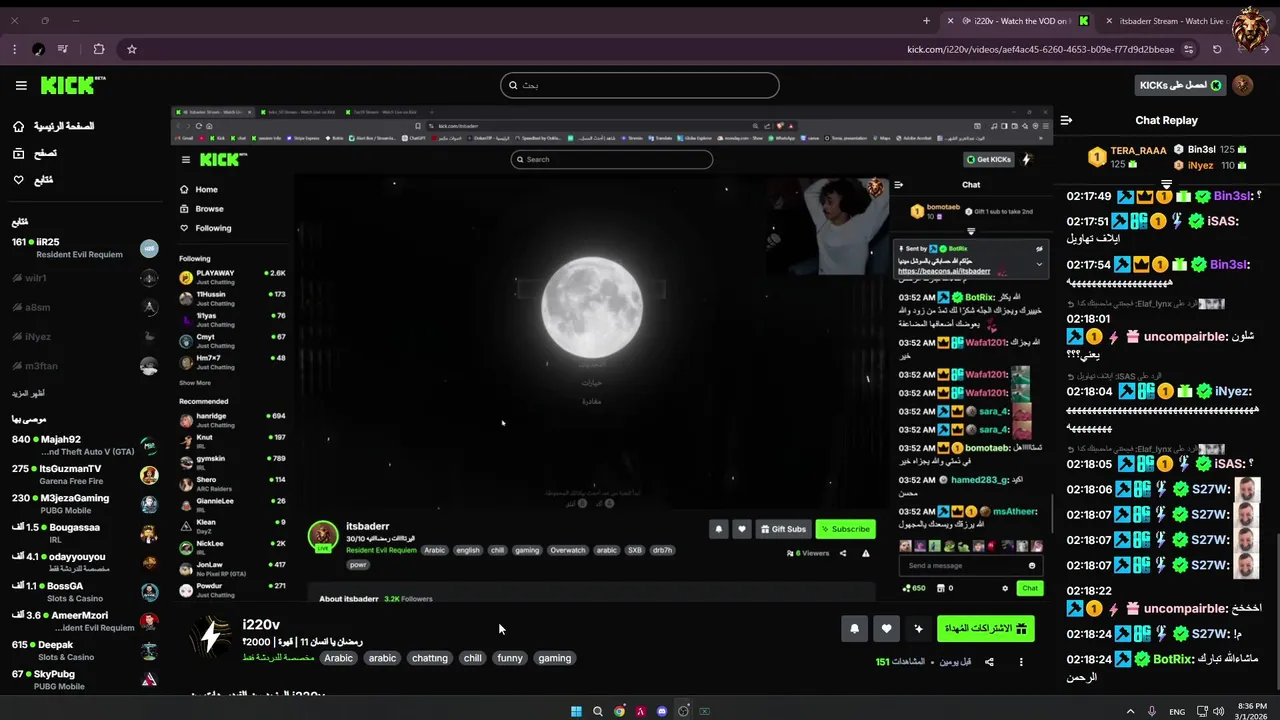Open recommended channel Deepak

[84, 650]
